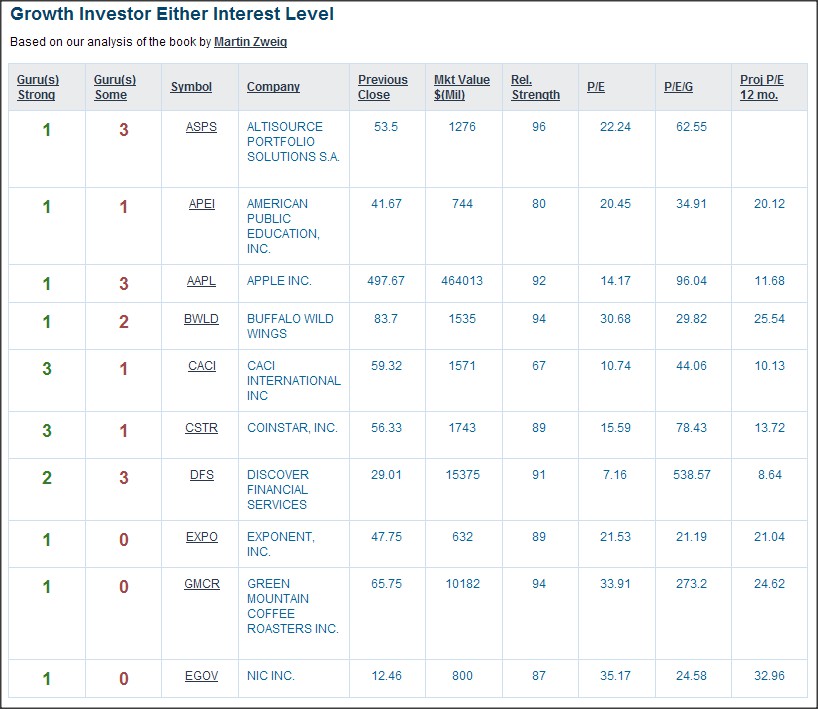The width and height of the screenshot is (818, 709).
Task: Sort by Previous Close values
Action: pos(383,87)
